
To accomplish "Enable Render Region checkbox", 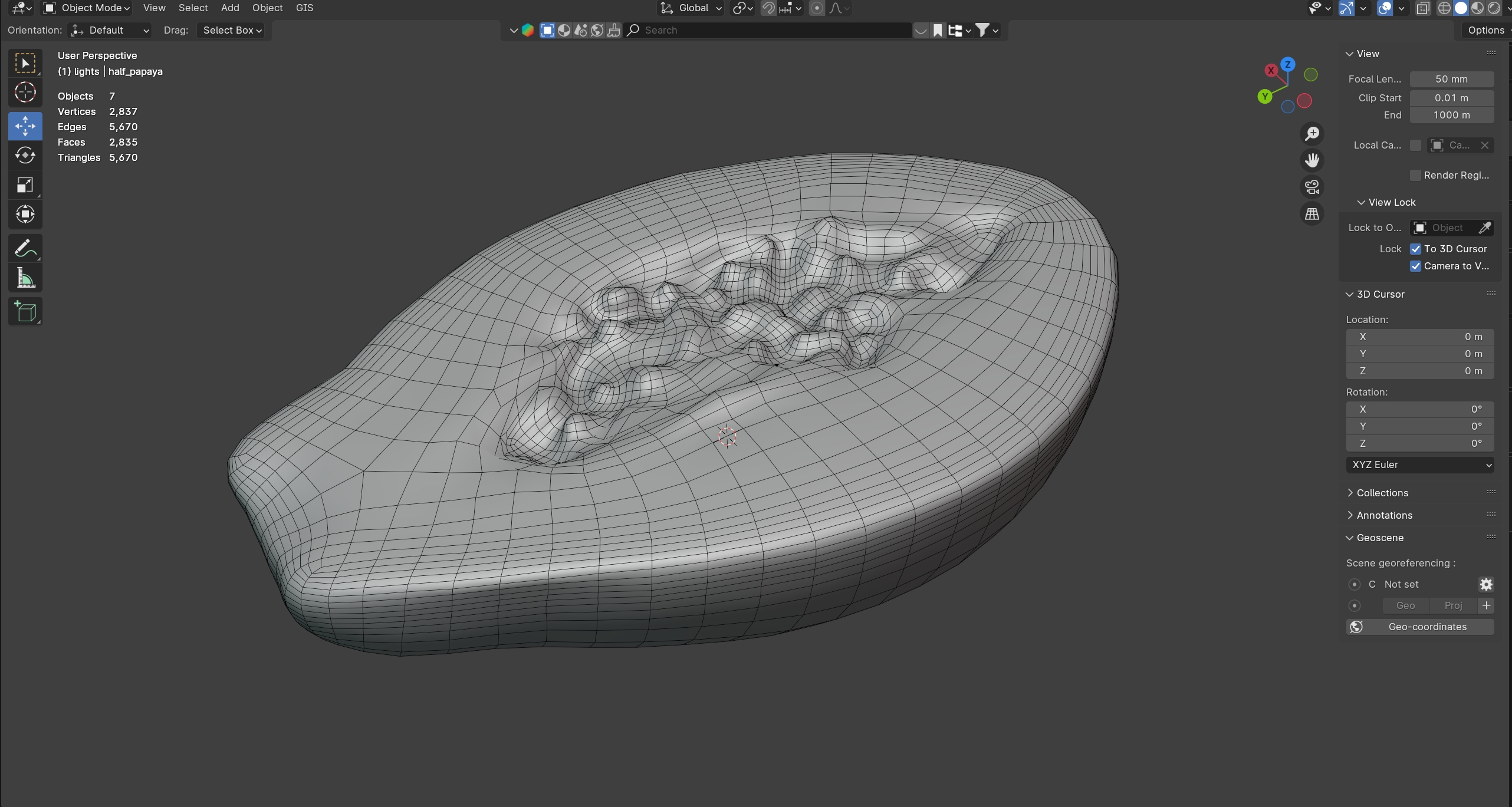I will (1415, 175).
